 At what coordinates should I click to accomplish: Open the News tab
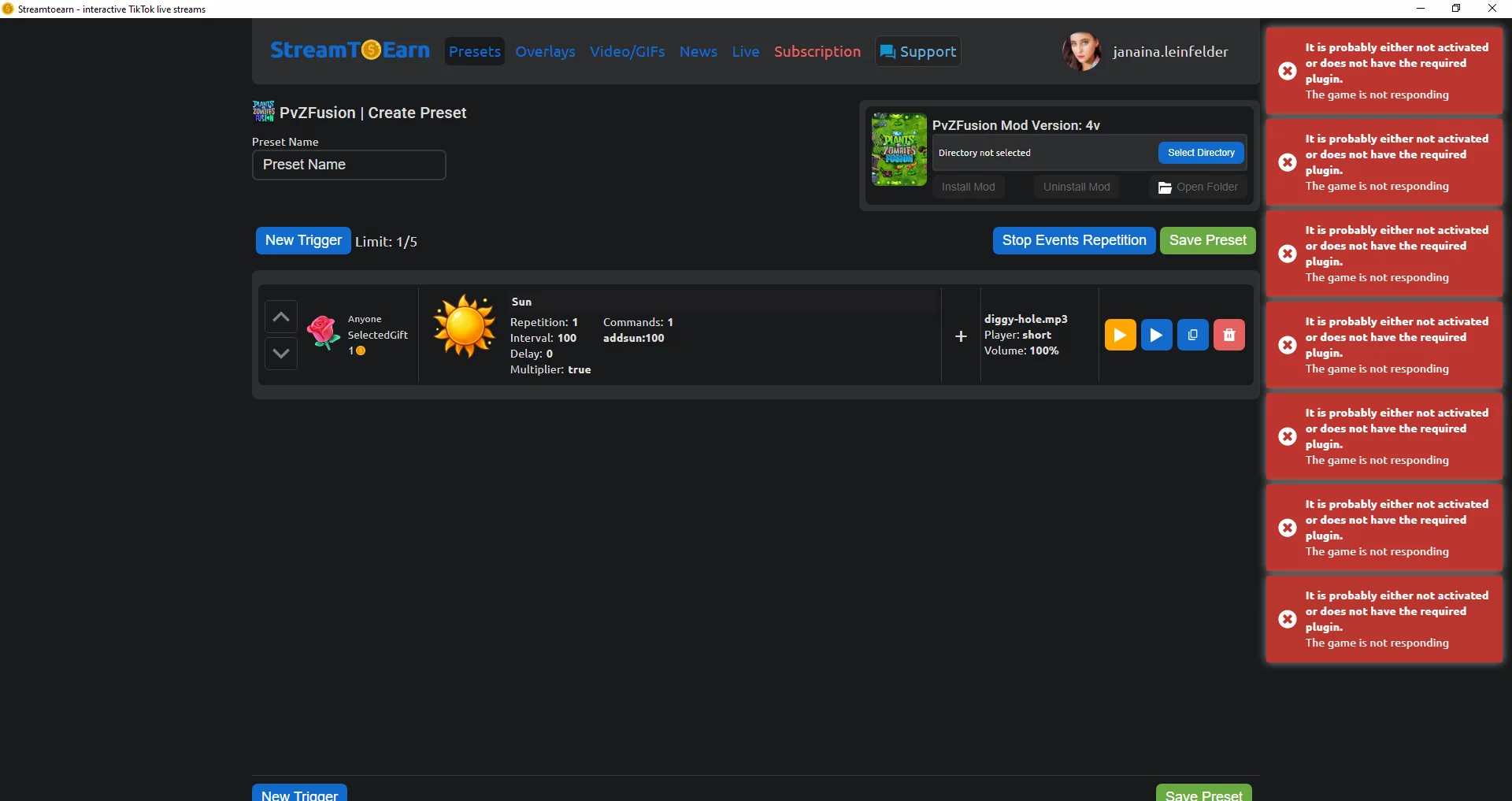coord(698,51)
